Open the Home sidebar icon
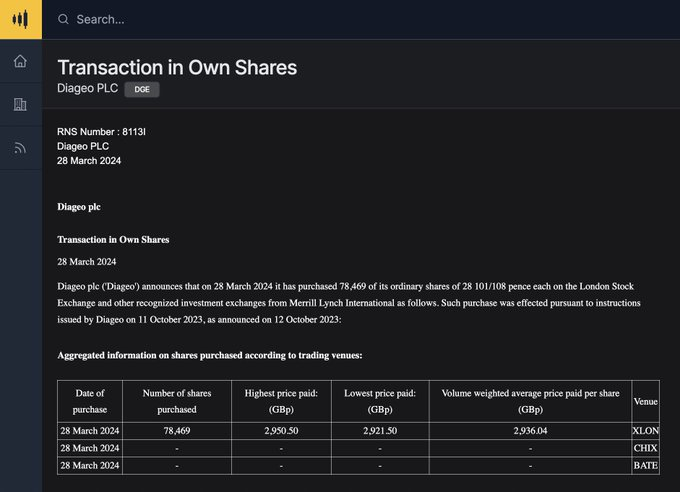The width and height of the screenshot is (680, 492). point(20,61)
